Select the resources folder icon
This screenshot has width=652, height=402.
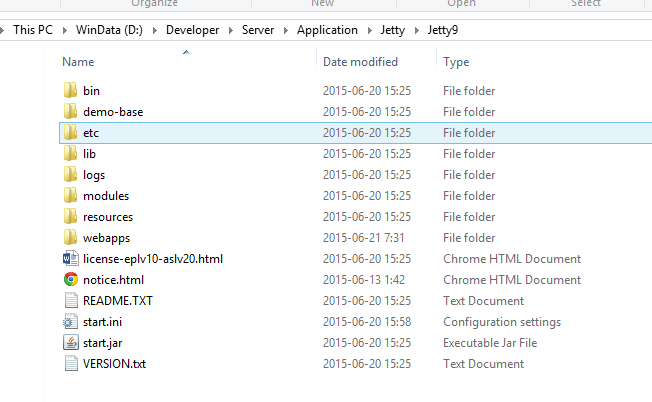tap(70, 217)
